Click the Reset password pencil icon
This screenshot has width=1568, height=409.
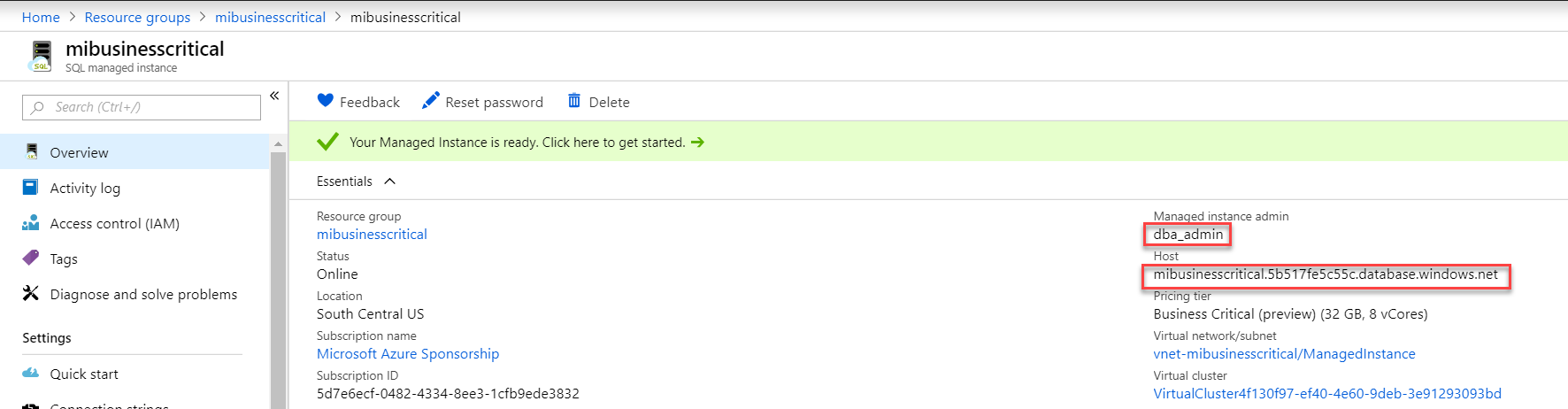pos(431,101)
